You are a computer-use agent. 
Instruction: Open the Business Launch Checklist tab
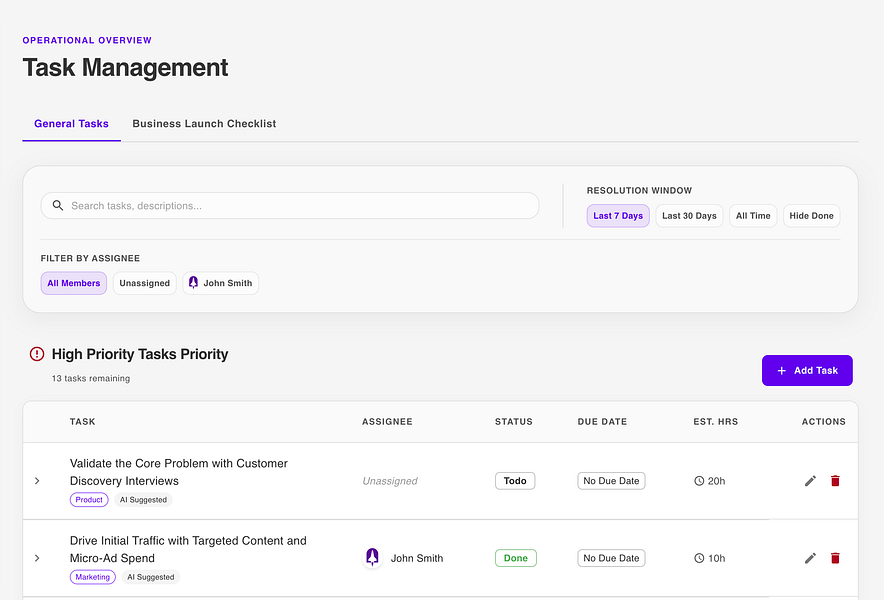[x=204, y=123]
